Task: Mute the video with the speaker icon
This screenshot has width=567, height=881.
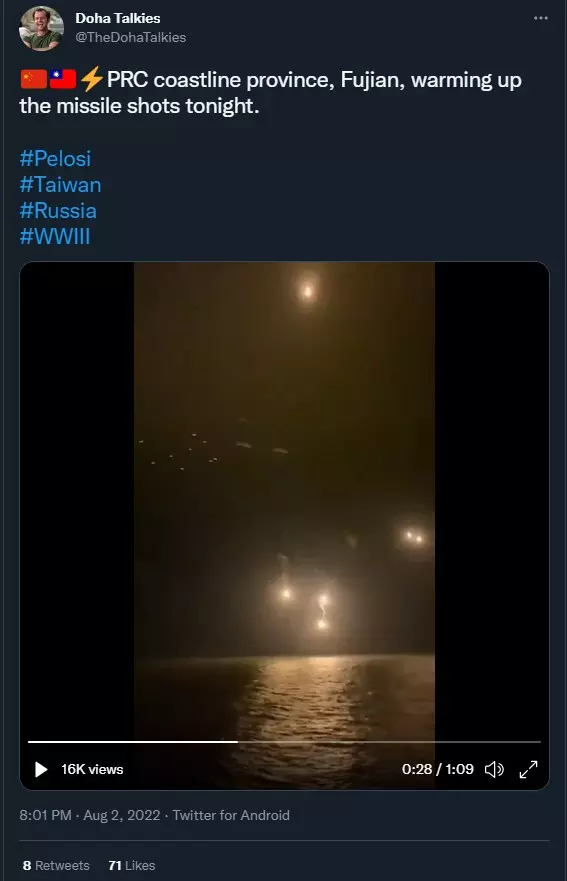Action: tap(494, 769)
